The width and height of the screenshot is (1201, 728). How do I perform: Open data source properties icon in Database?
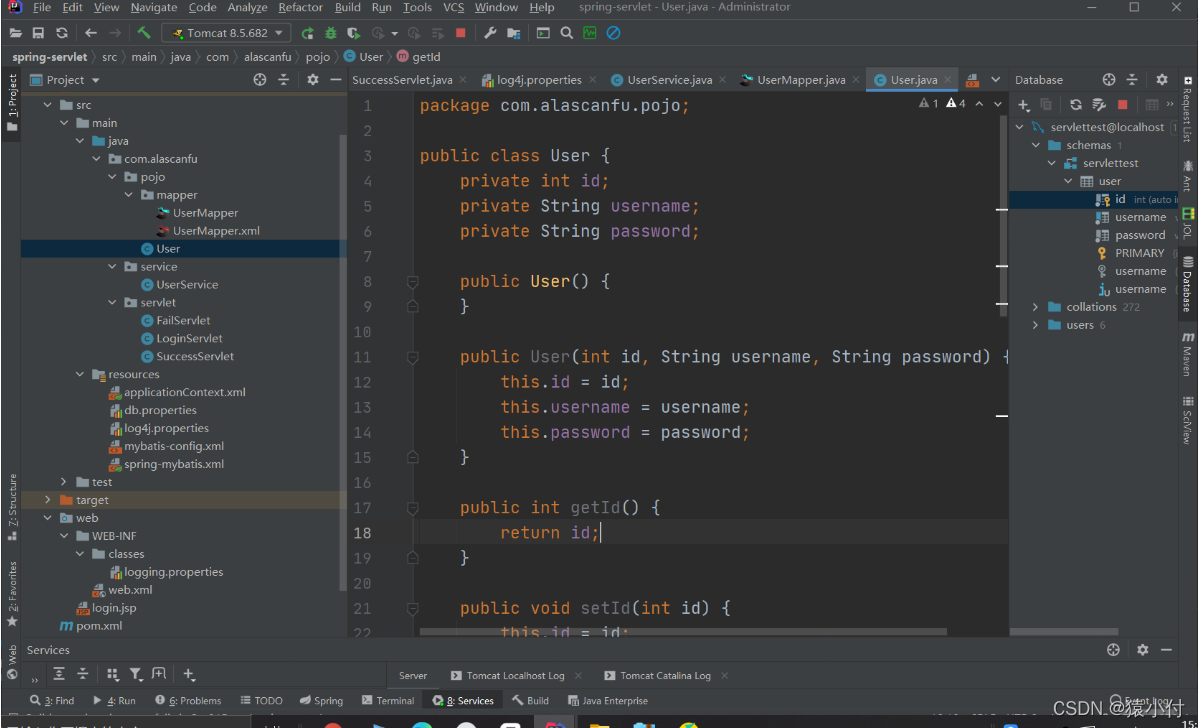click(1099, 104)
